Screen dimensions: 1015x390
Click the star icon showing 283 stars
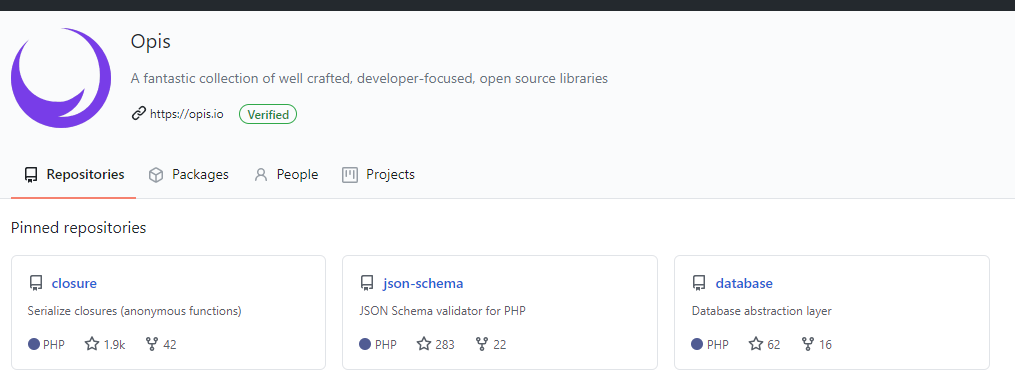tap(424, 344)
